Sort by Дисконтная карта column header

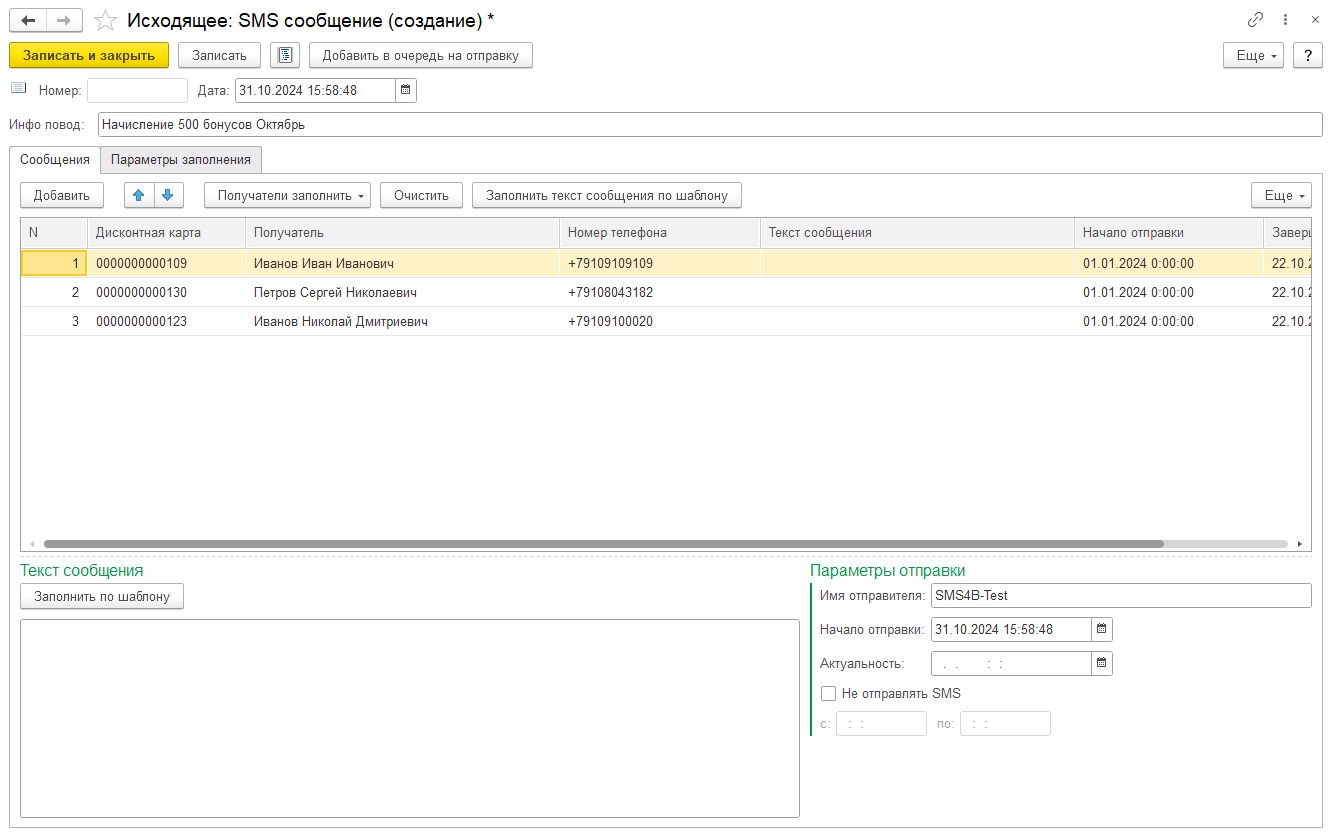click(x=167, y=232)
